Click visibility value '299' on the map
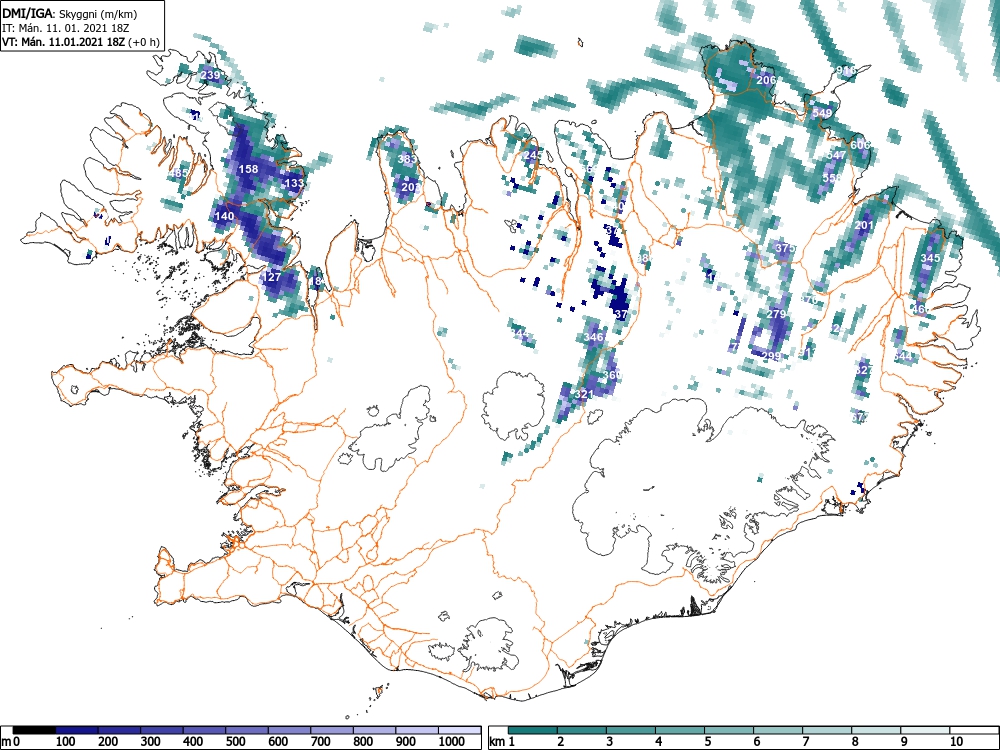 771,356
